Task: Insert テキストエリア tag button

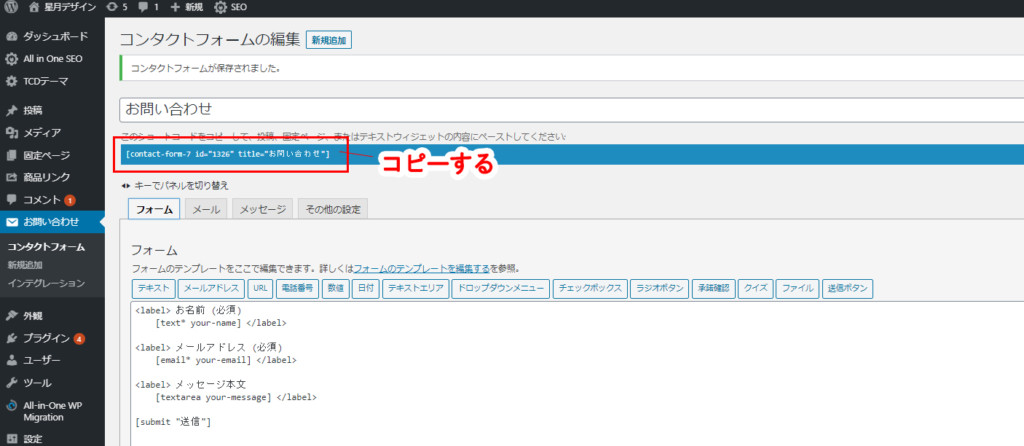Action: click(x=415, y=288)
